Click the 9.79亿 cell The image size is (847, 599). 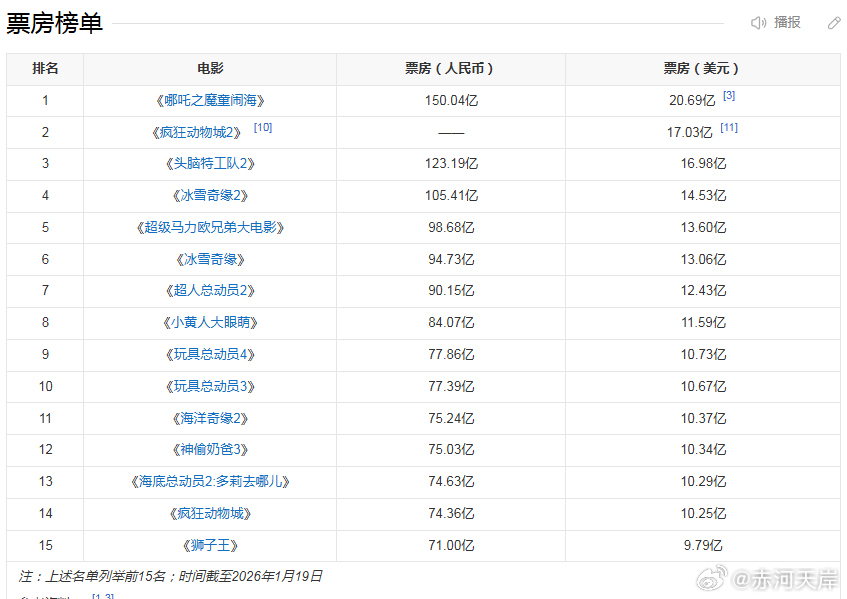click(703, 545)
